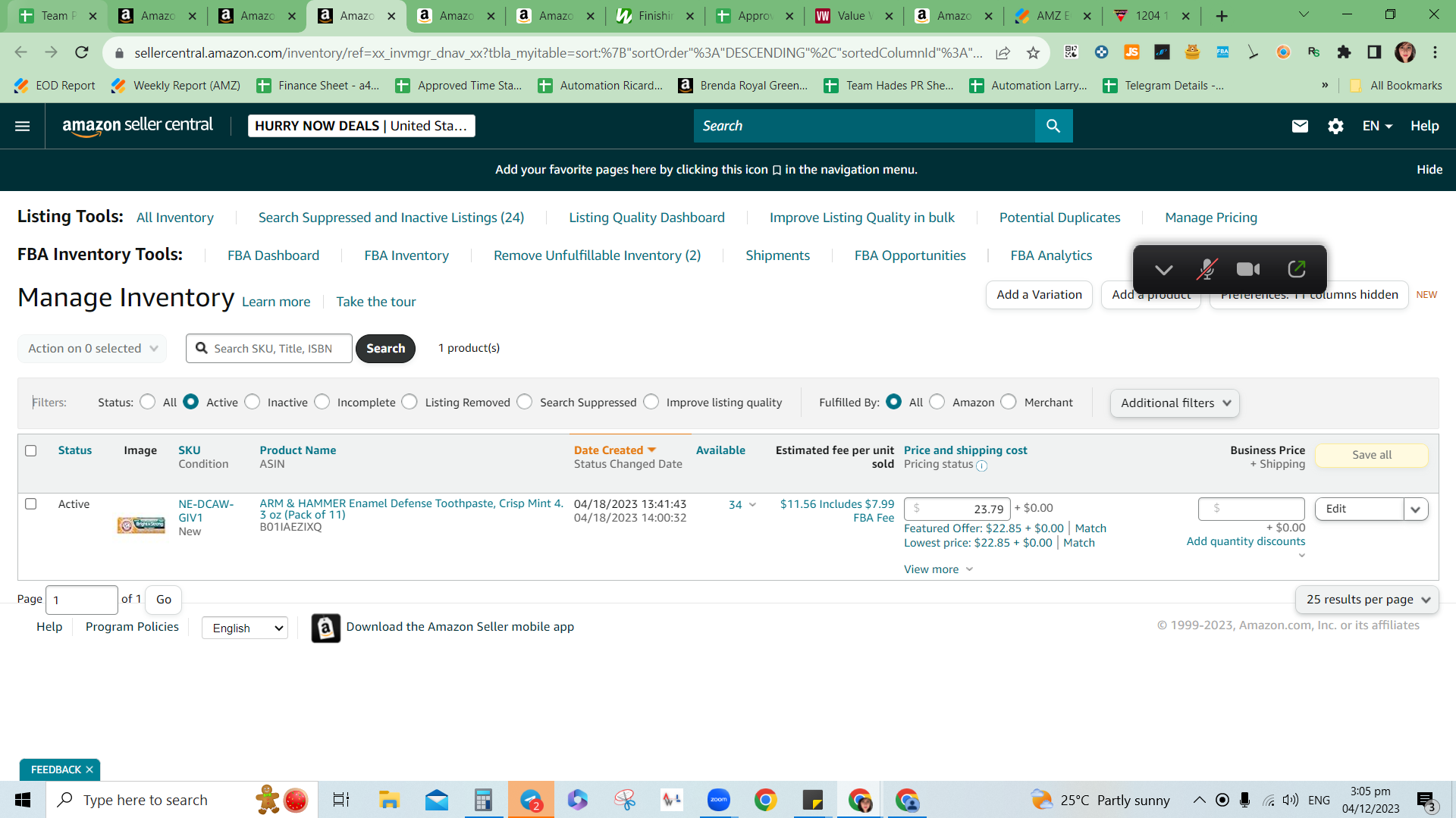Click the Amazon Seller Central logo

(x=137, y=126)
